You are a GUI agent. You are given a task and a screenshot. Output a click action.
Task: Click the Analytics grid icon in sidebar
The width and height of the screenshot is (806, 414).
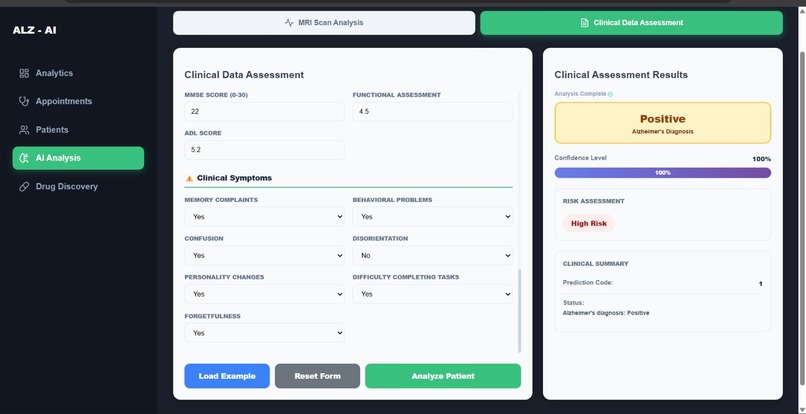click(x=24, y=73)
